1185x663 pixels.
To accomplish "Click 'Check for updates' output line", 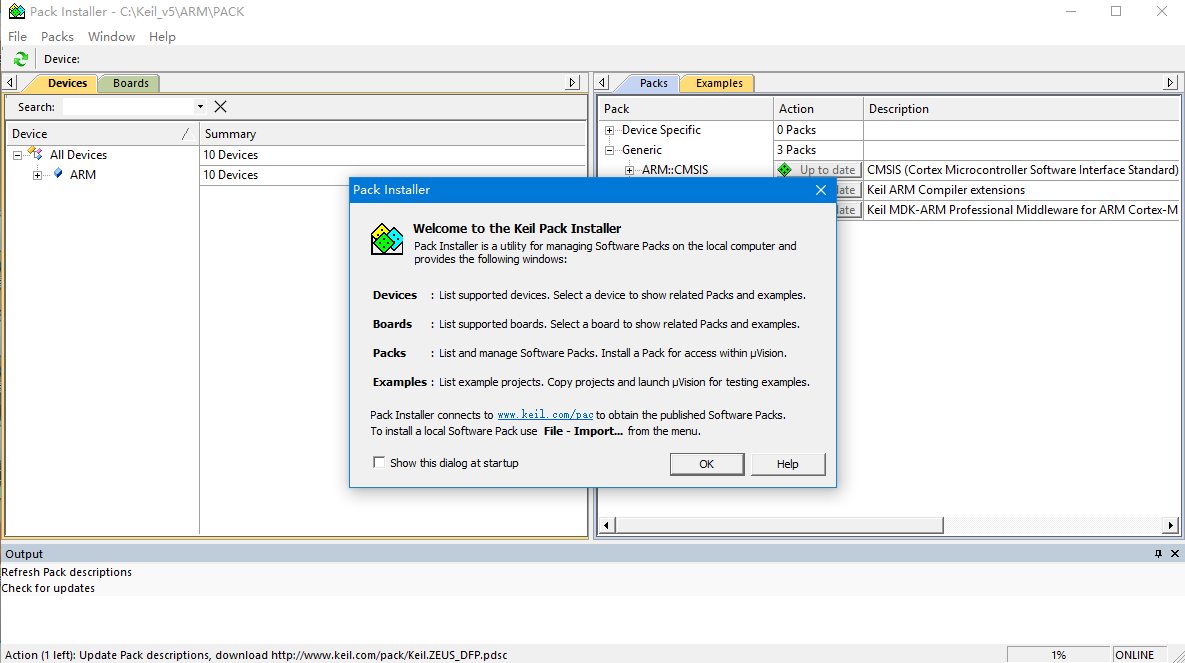I will click(x=48, y=588).
